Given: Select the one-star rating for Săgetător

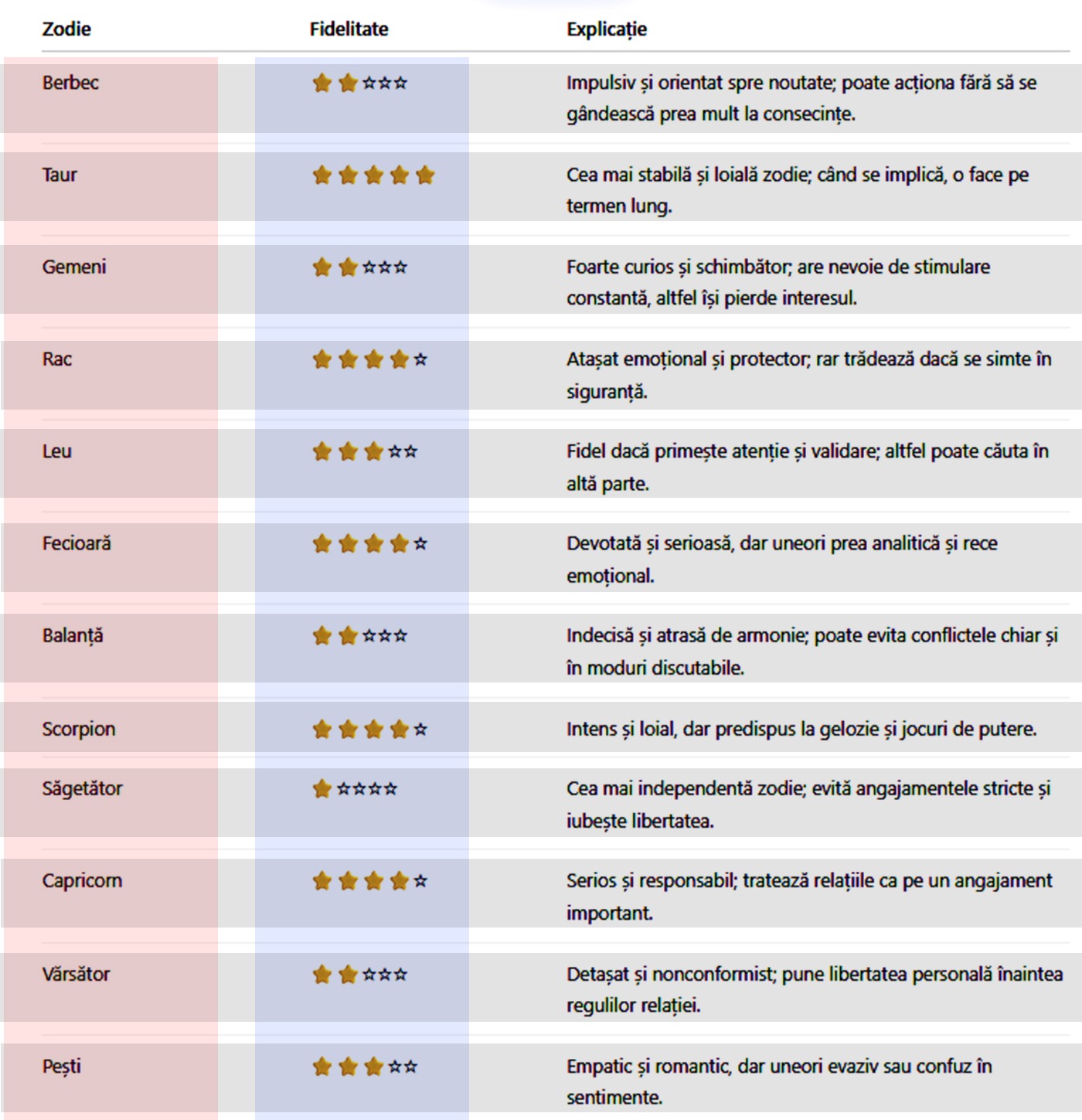Looking at the screenshot, I should click(356, 789).
